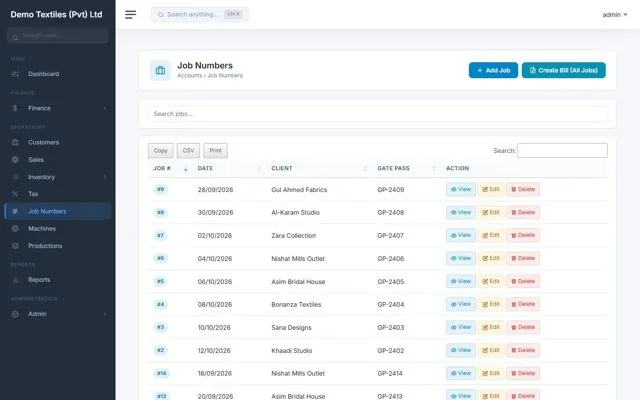Click Create Bill (All Jobs) button
Image resolution: width=640 pixels, height=400 pixels.
564,70
